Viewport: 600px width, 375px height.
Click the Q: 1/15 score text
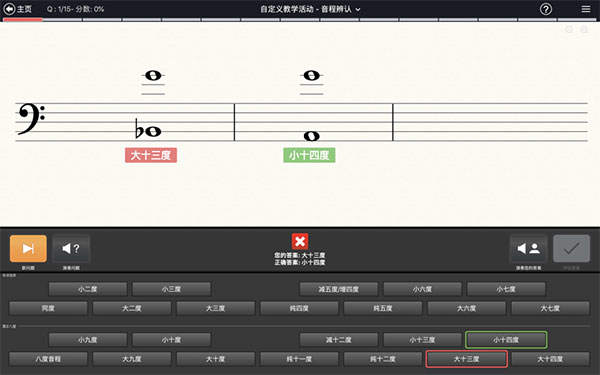click(75, 9)
